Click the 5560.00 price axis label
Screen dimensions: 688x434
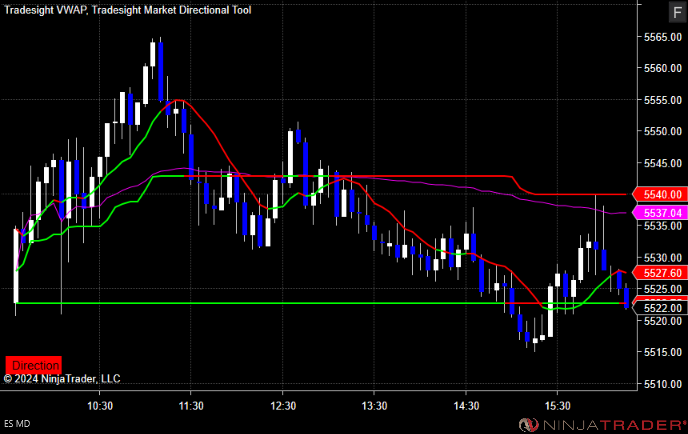(x=663, y=68)
